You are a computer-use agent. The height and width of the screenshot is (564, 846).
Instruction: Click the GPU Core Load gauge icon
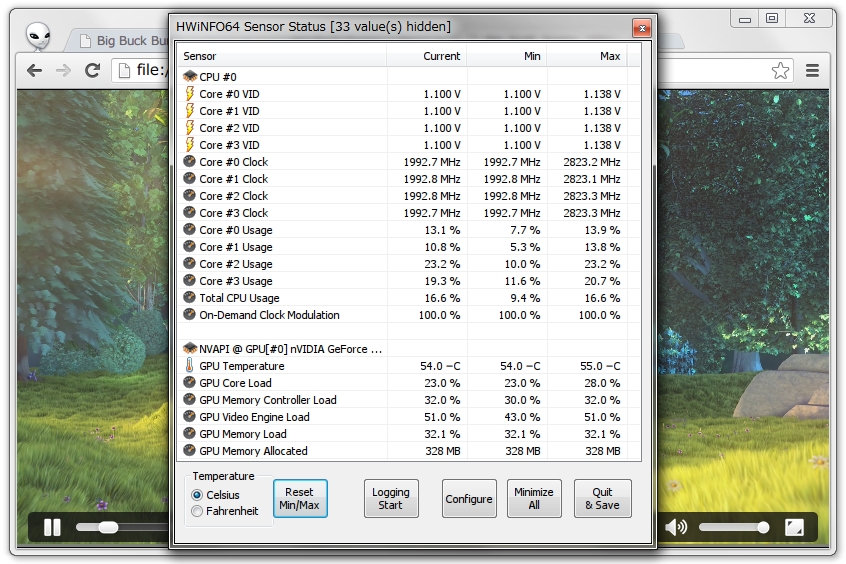[x=189, y=382]
